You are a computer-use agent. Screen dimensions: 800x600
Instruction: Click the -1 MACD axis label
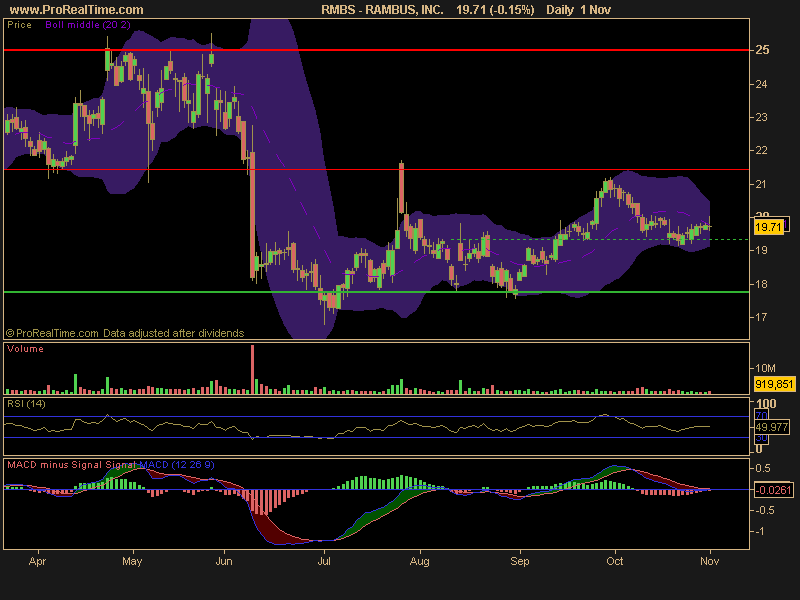tap(759, 531)
